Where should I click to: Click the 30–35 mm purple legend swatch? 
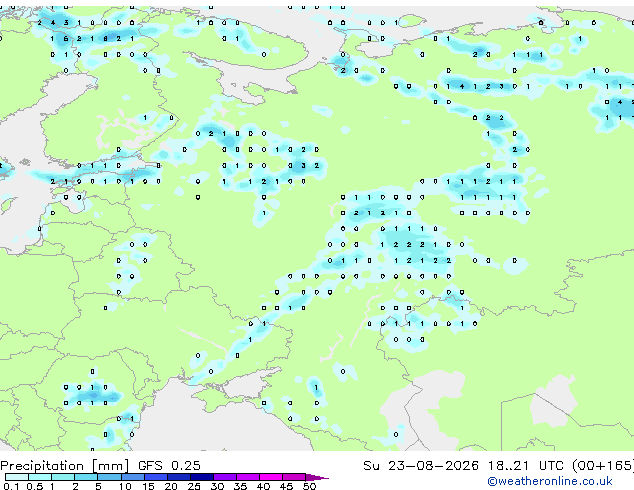[225, 477]
